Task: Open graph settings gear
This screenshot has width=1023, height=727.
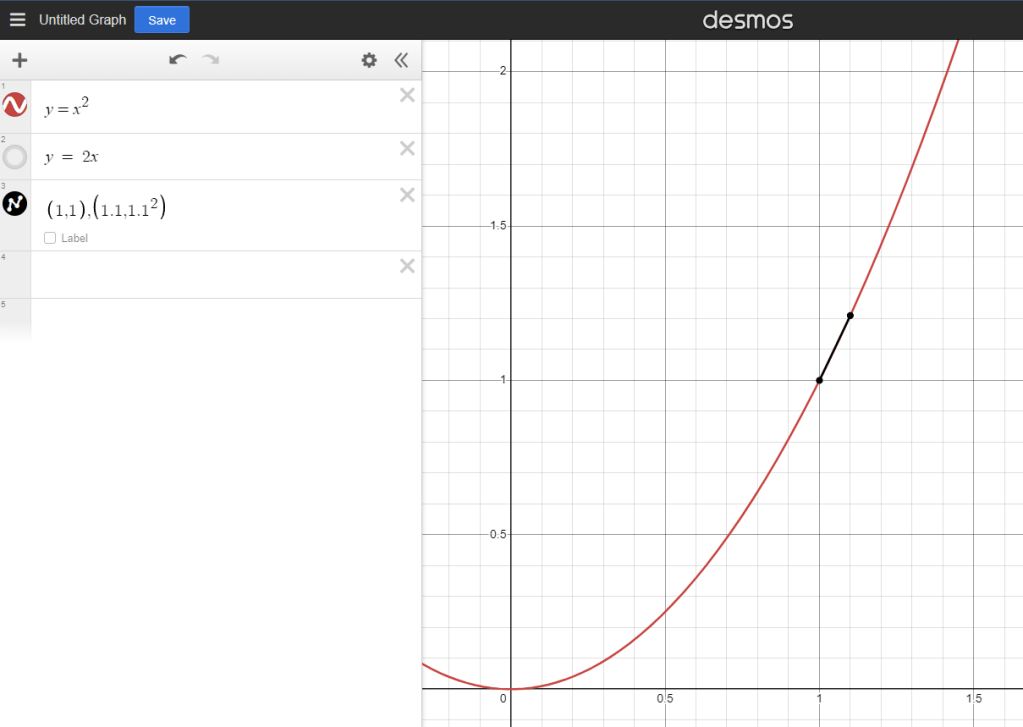Action: (x=369, y=60)
